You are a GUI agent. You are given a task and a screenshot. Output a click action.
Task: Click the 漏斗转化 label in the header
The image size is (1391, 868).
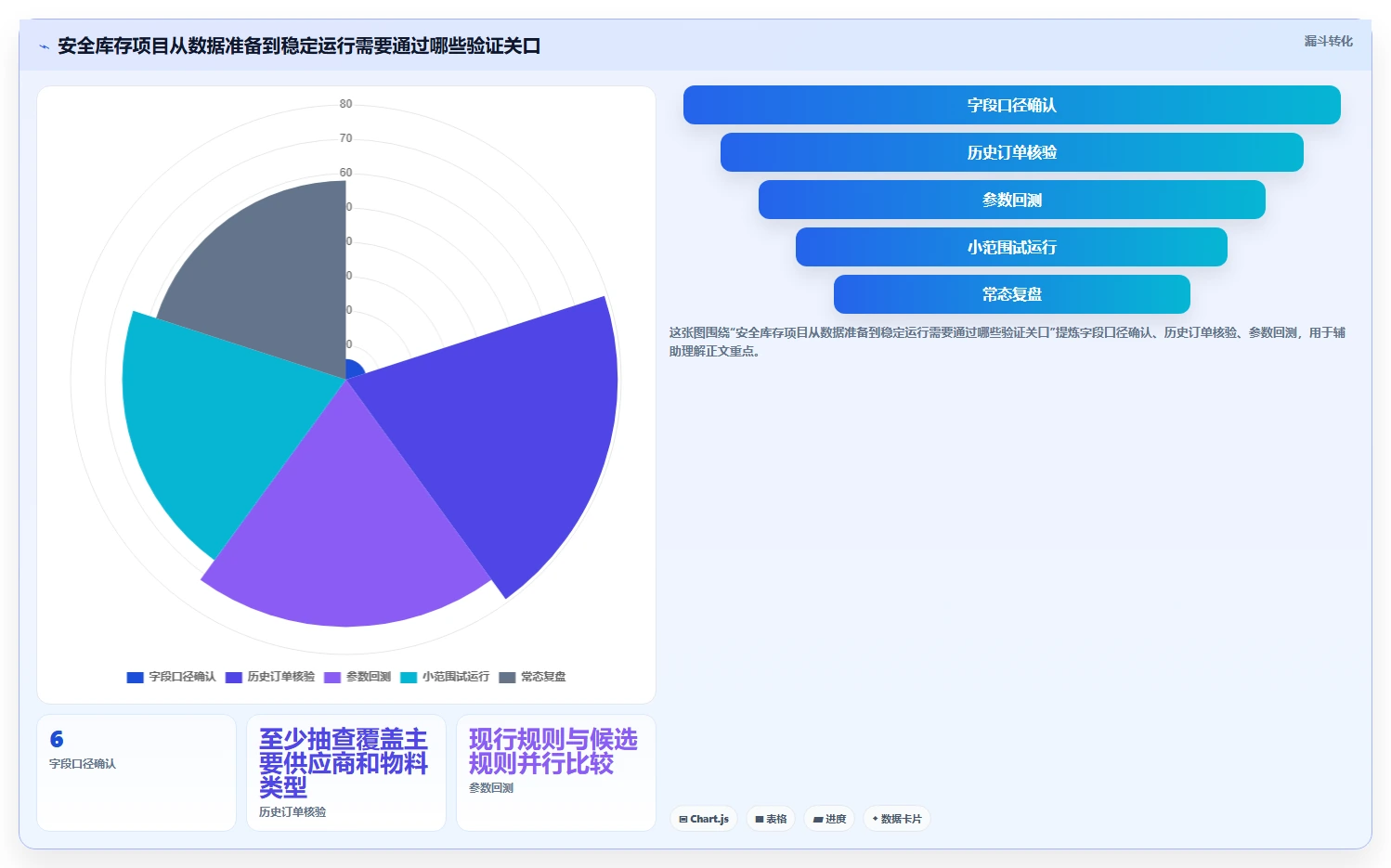click(1328, 41)
